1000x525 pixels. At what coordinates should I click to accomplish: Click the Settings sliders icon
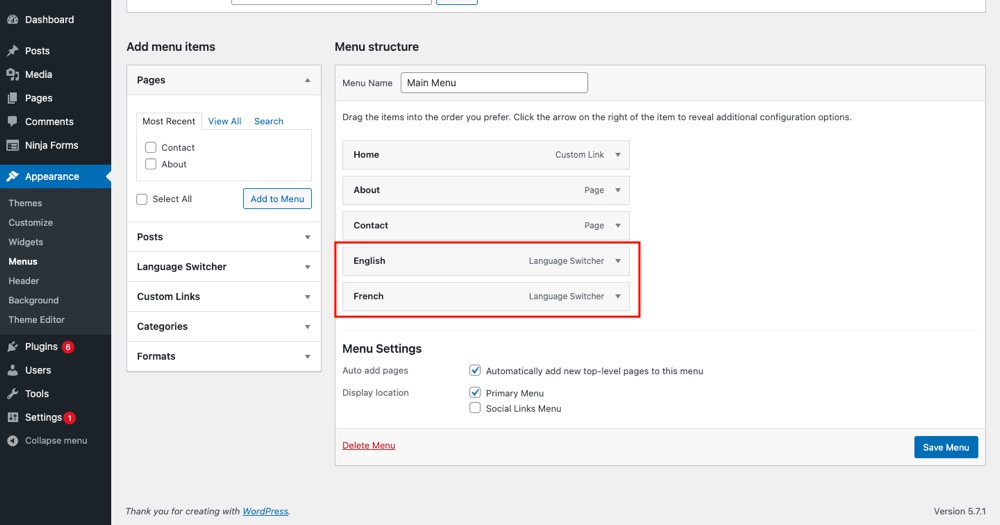tap(12, 417)
